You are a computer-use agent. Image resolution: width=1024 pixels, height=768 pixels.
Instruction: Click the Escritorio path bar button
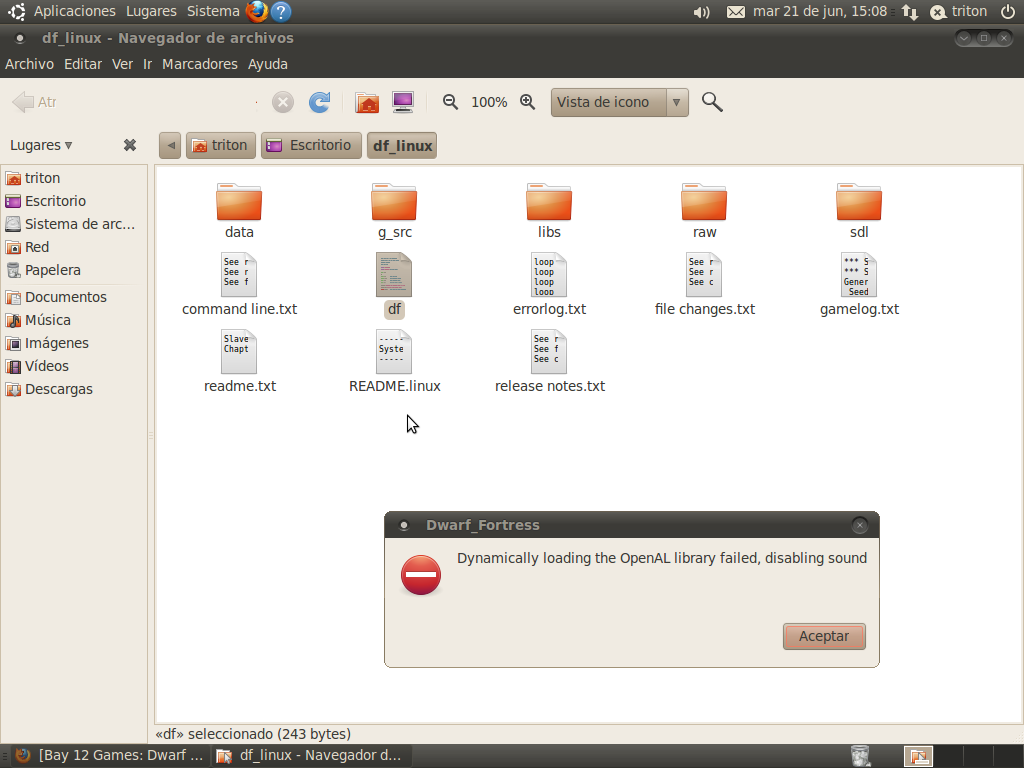pos(311,145)
